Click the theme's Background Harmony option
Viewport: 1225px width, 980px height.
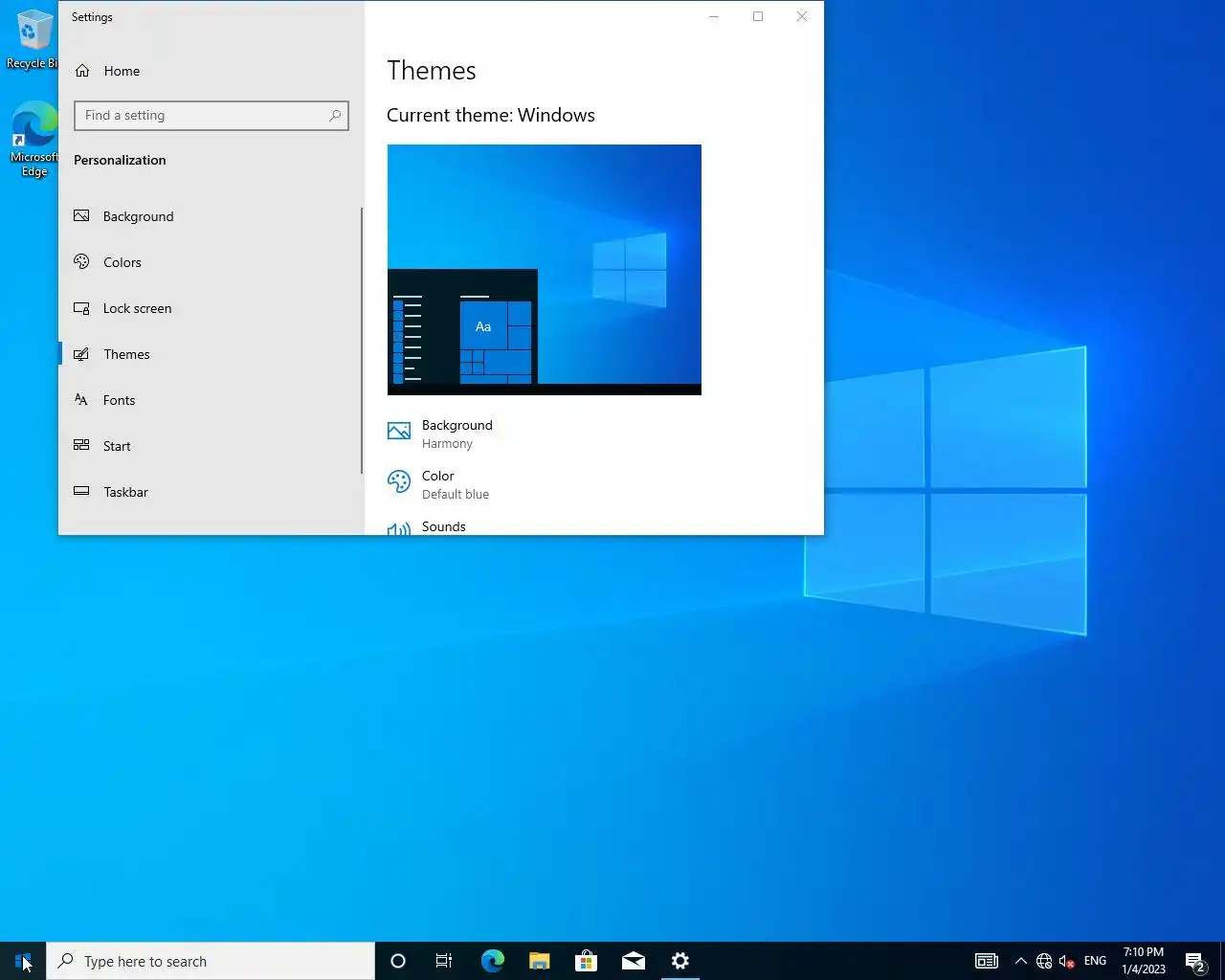click(x=440, y=434)
